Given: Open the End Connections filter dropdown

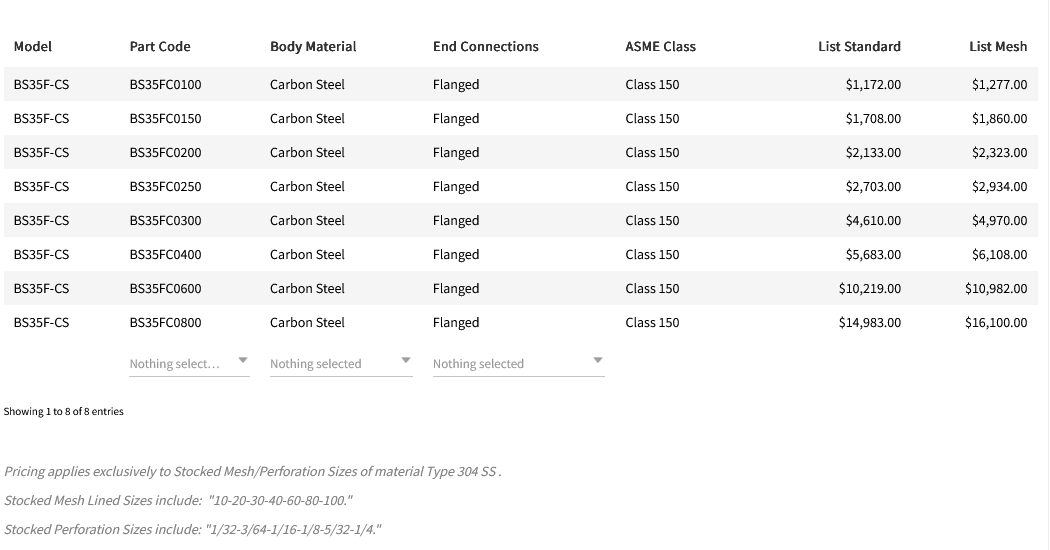Looking at the screenshot, I should click(x=518, y=364).
